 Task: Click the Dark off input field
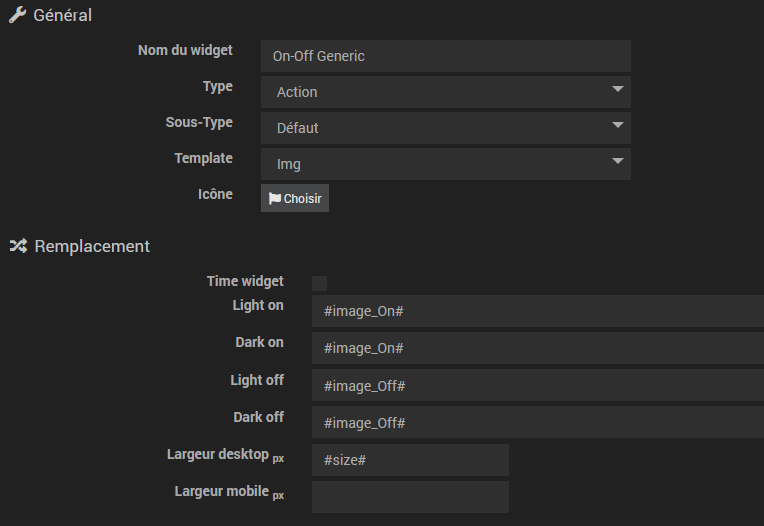pyautogui.click(x=538, y=422)
